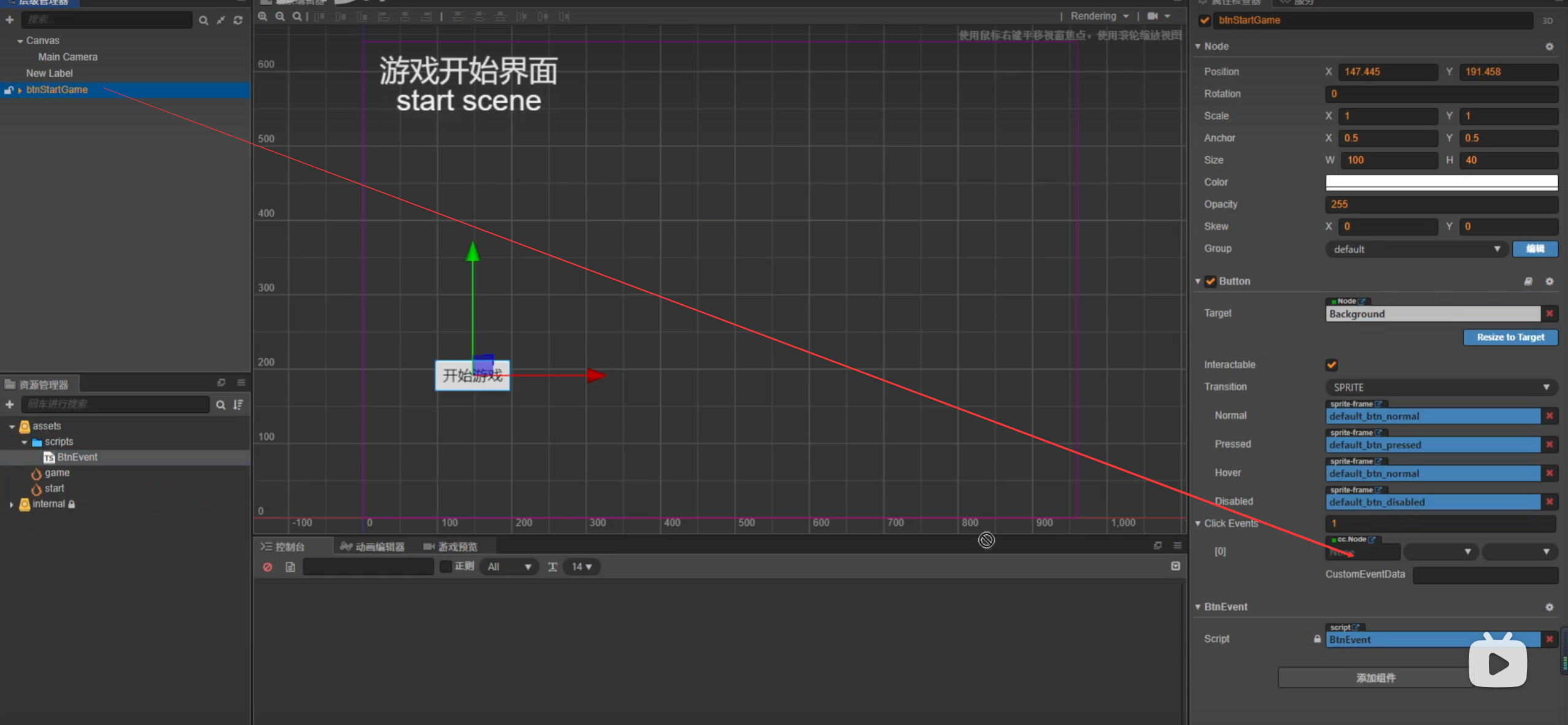Open the console log type All dropdown

click(509, 567)
